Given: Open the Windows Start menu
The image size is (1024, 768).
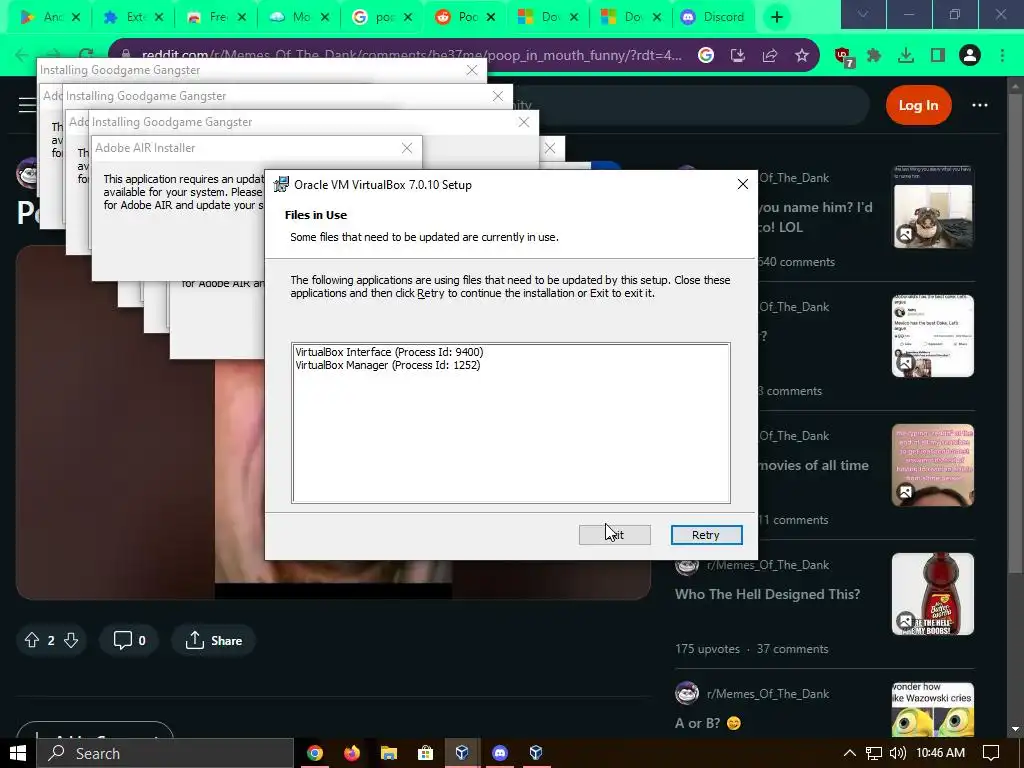Looking at the screenshot, I should [x=18, y=753].
